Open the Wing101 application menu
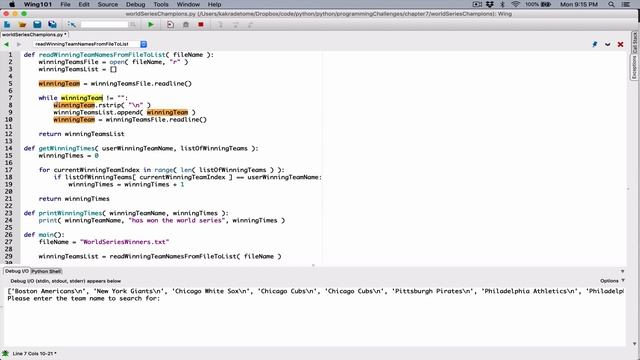 coord(38,4)
